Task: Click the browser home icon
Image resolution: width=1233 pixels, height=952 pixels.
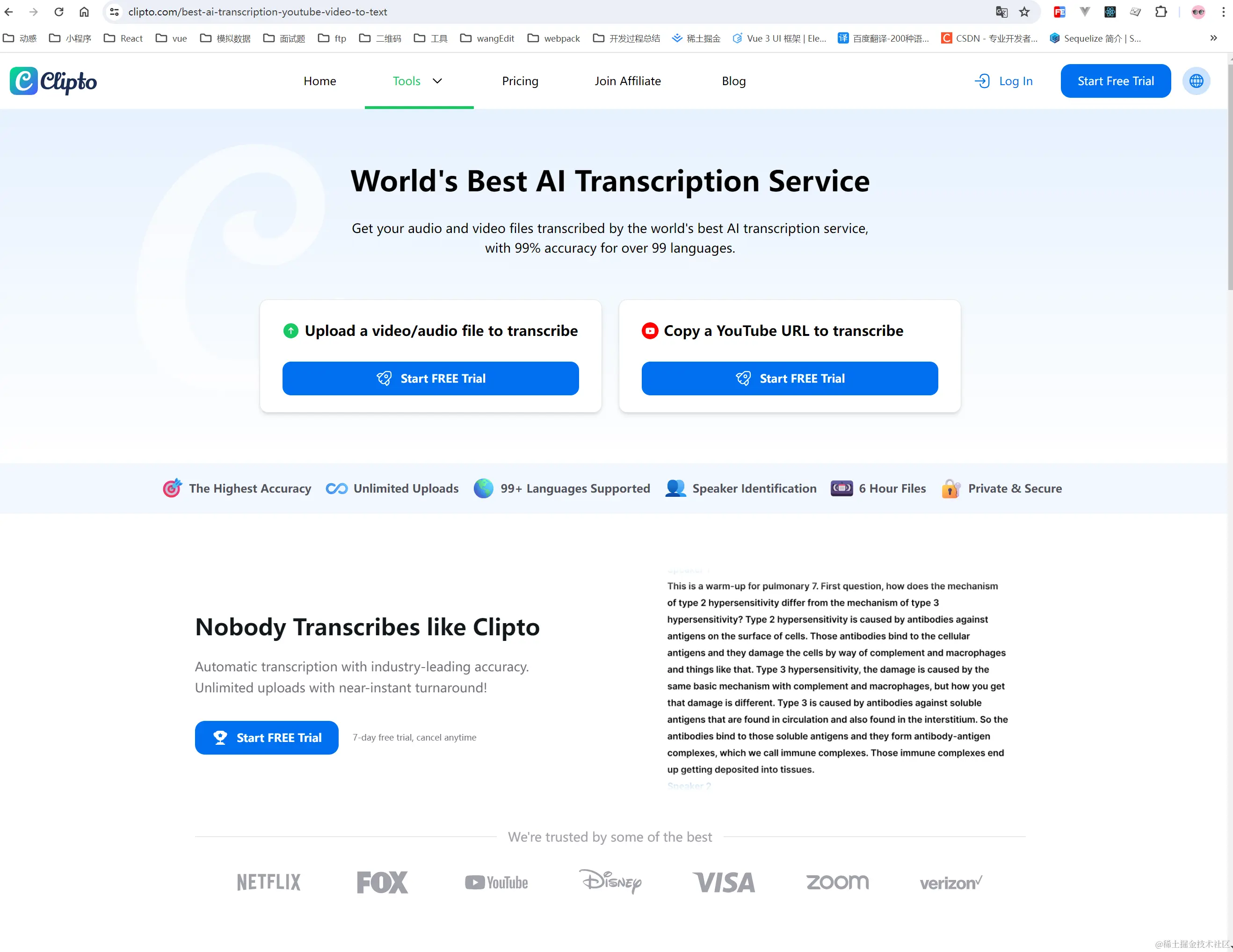Action: pyautogui.click(x=84, y=12)
